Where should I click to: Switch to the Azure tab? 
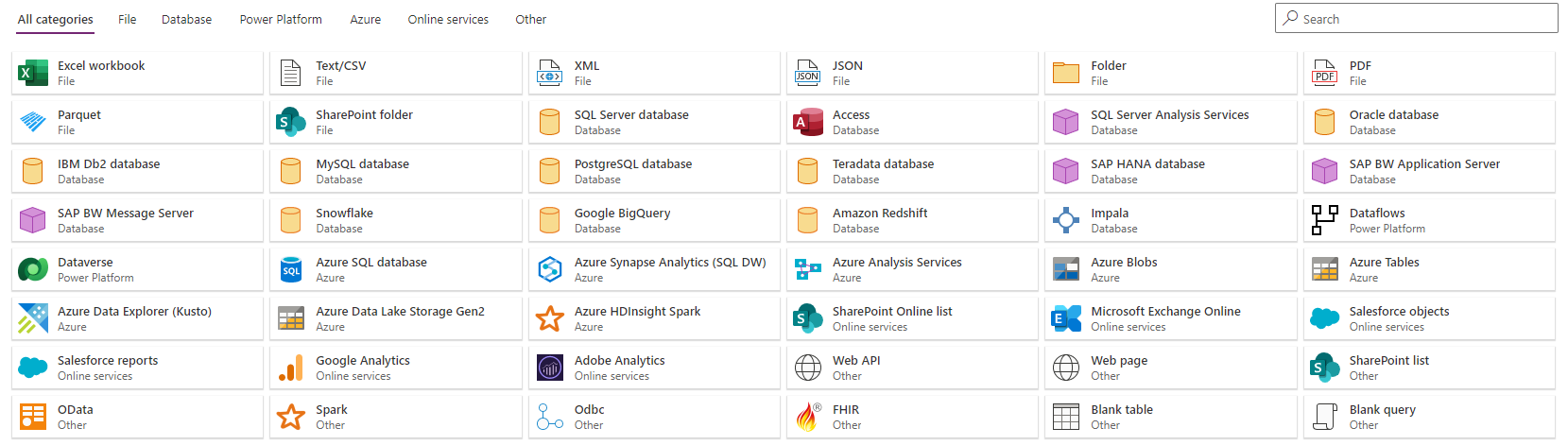[x=365, y=19]
